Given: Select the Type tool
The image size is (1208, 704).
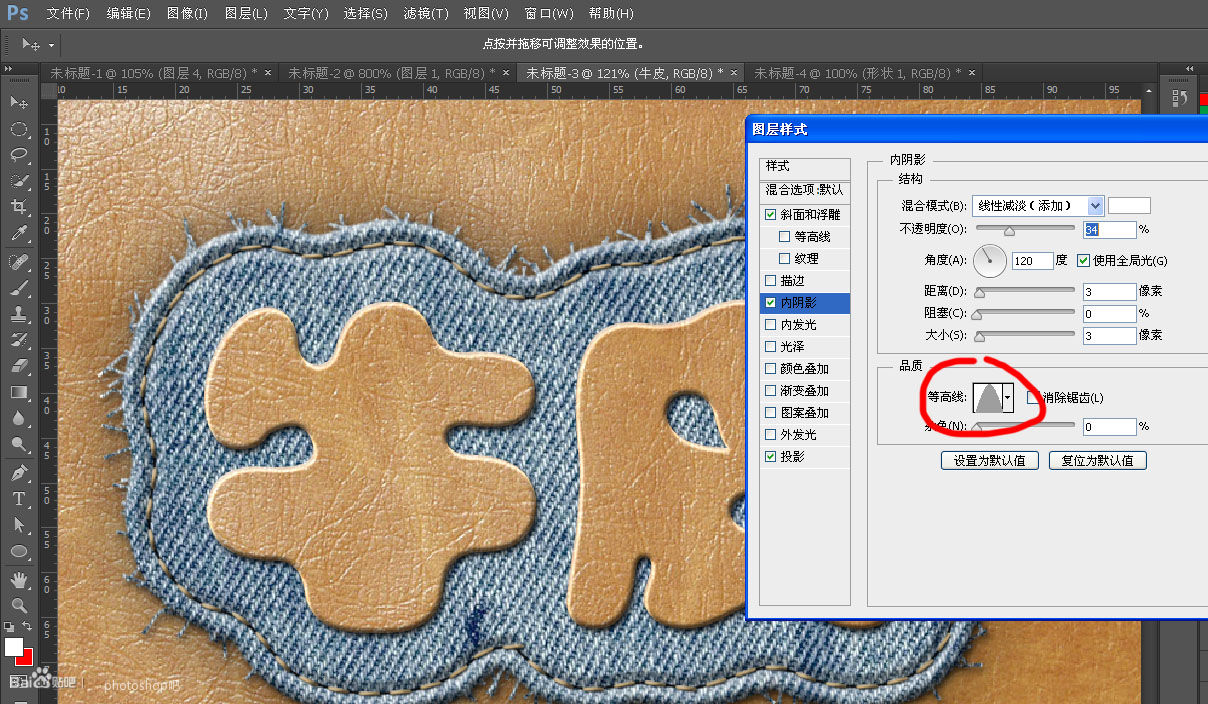Looking at the screenshot, I should coord(19,498).
